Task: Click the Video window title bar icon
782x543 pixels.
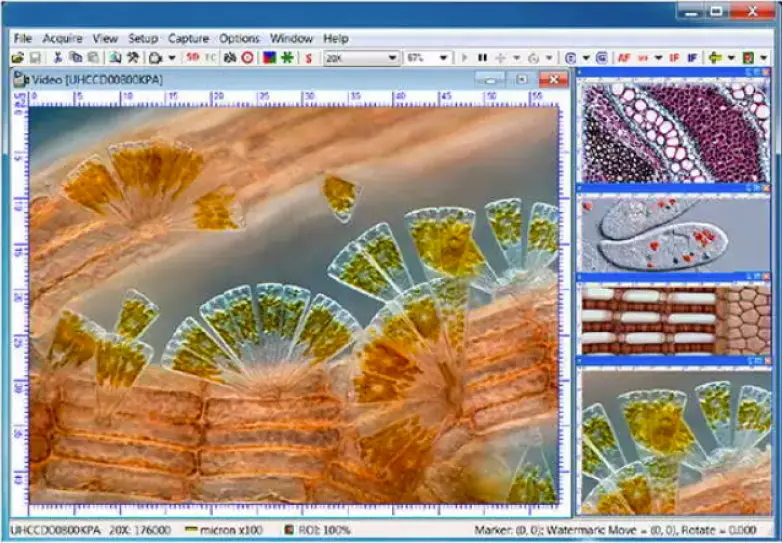Action: (x=20, y=80)
